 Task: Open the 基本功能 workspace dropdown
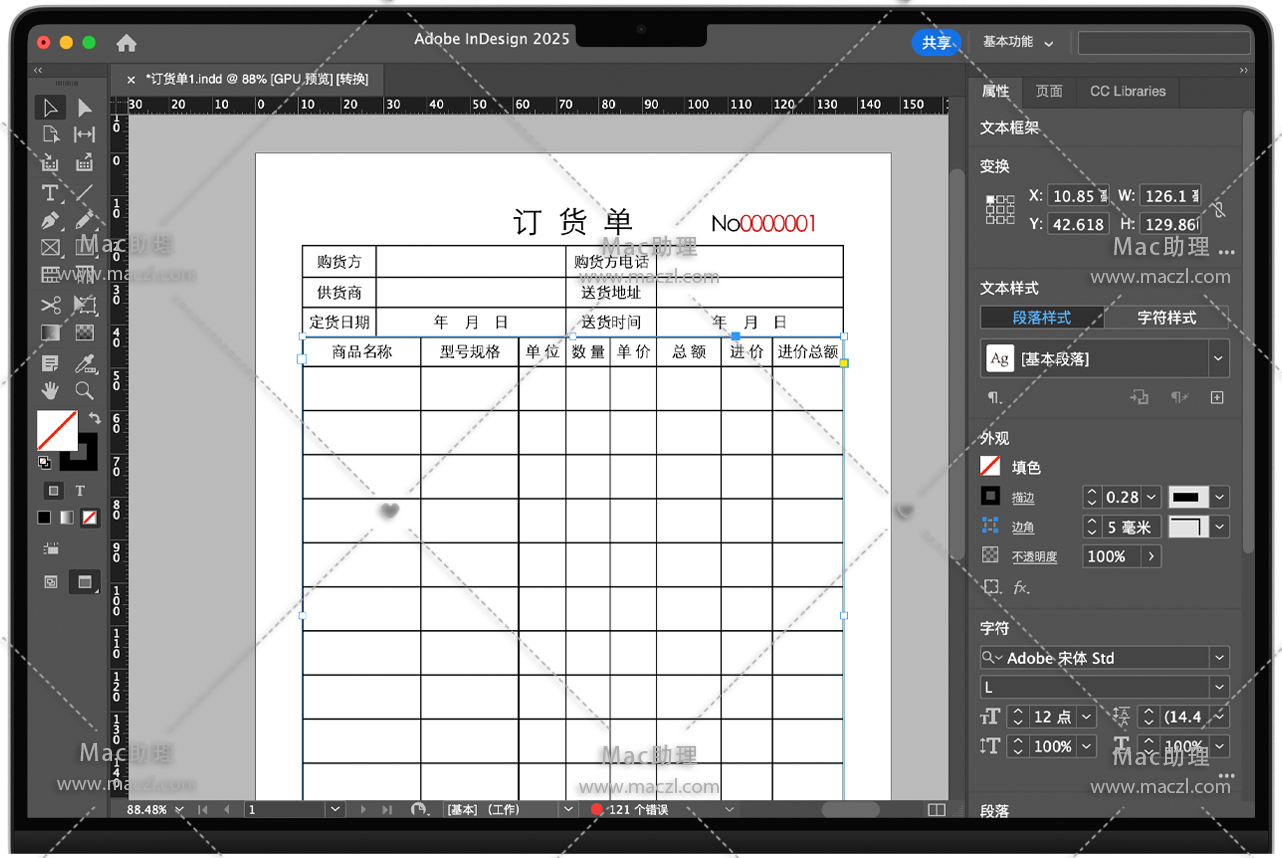(x=1018, y=43)
